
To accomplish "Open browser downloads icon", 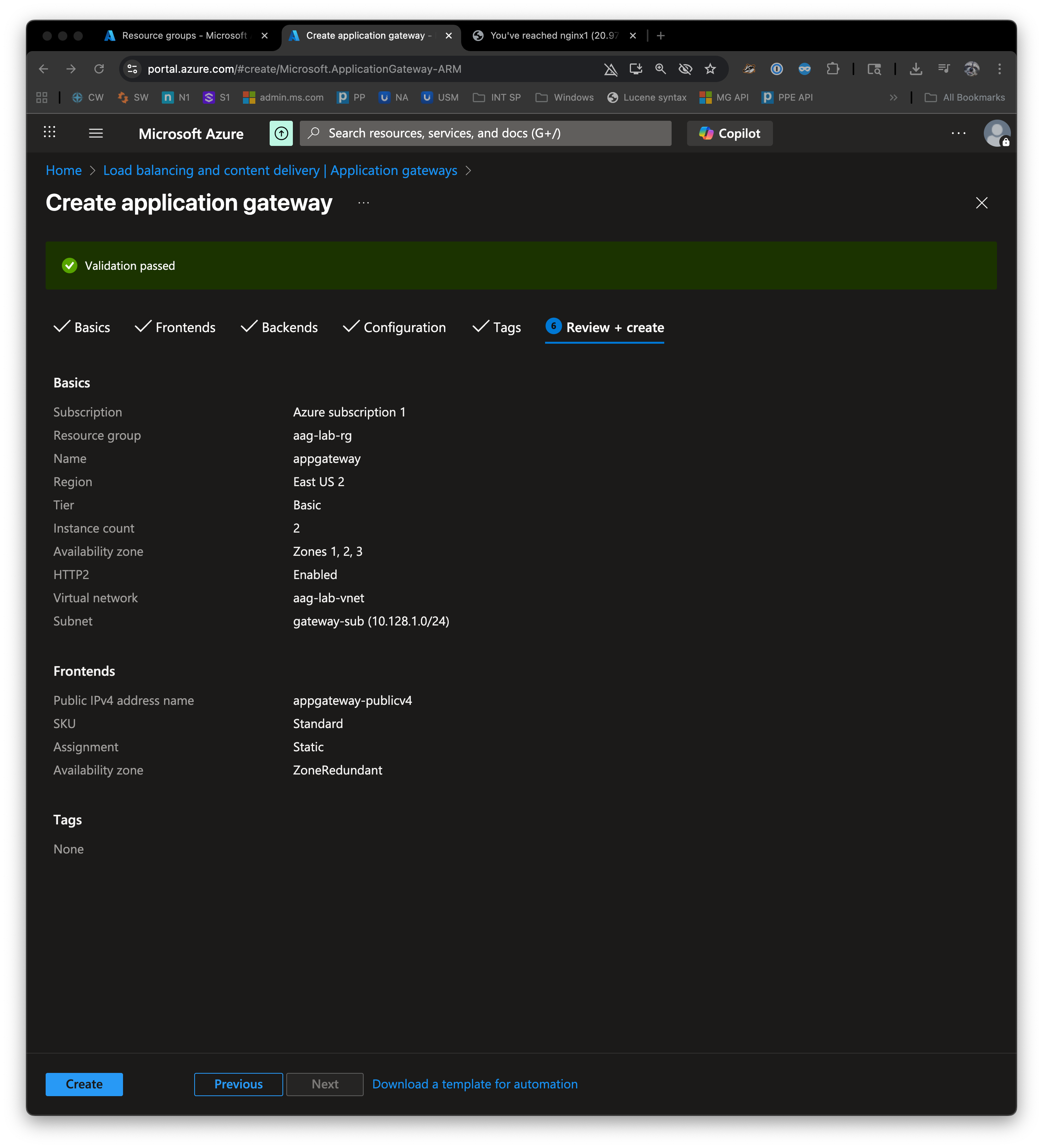I will tap(915, 69).
